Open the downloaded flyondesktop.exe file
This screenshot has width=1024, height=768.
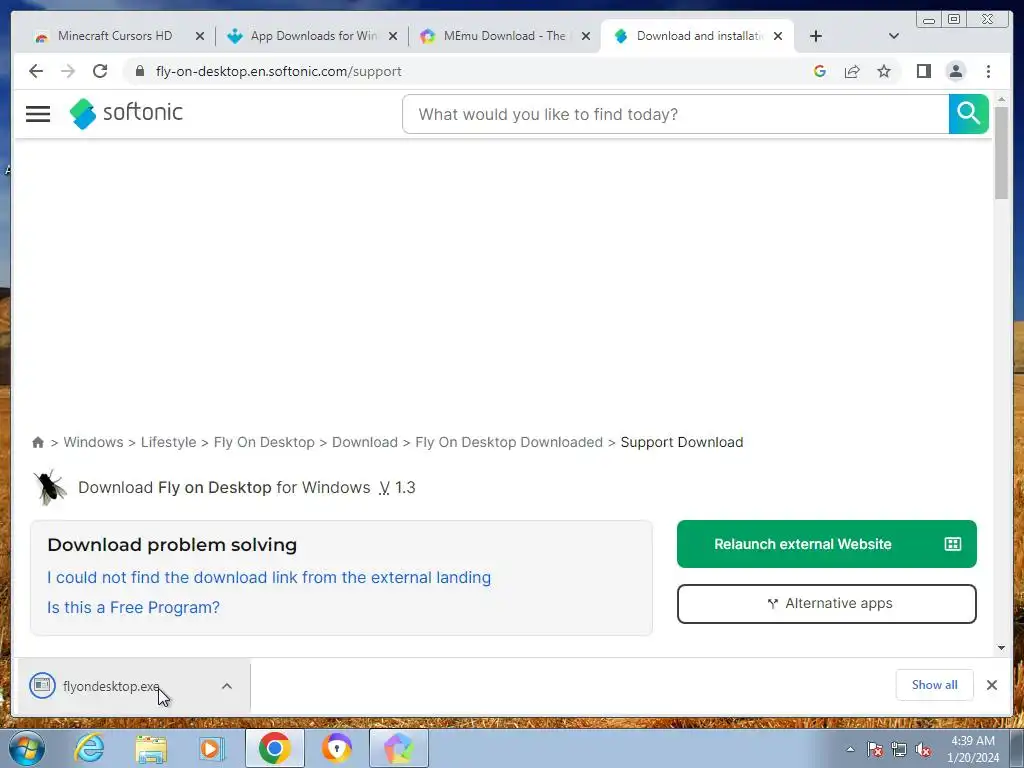point(111,686)
